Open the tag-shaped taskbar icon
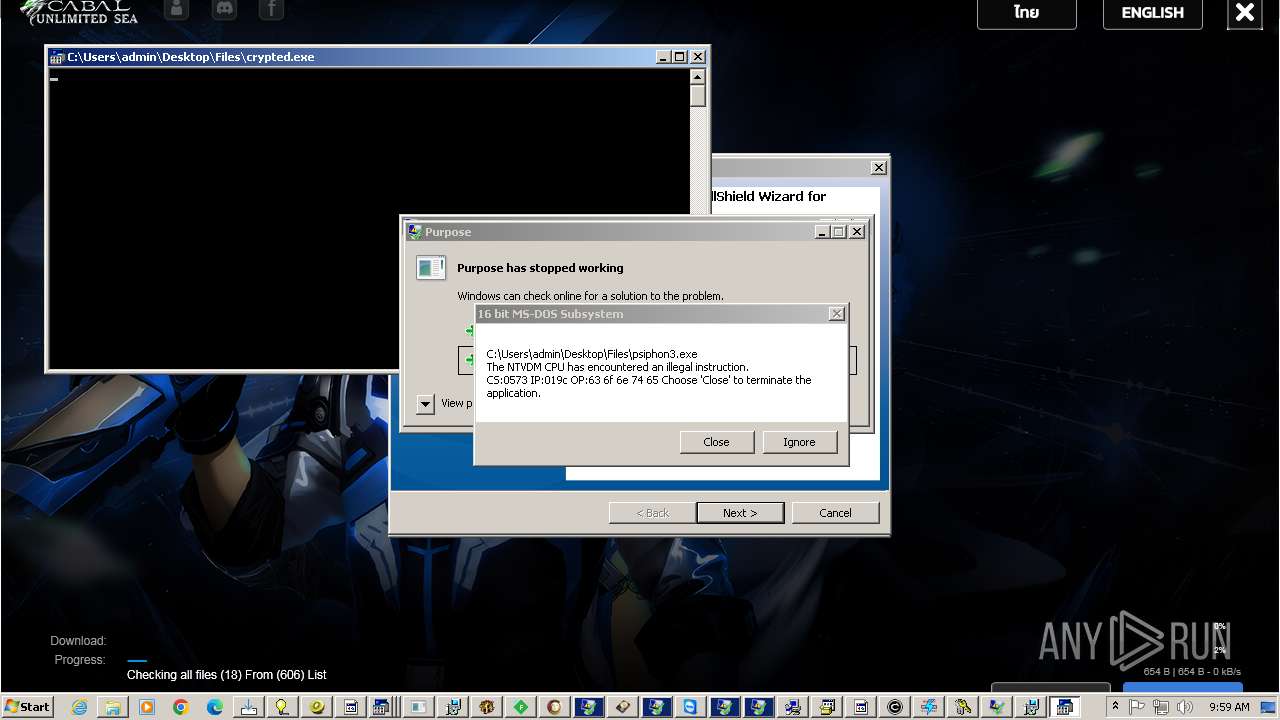 coord(623,707)
